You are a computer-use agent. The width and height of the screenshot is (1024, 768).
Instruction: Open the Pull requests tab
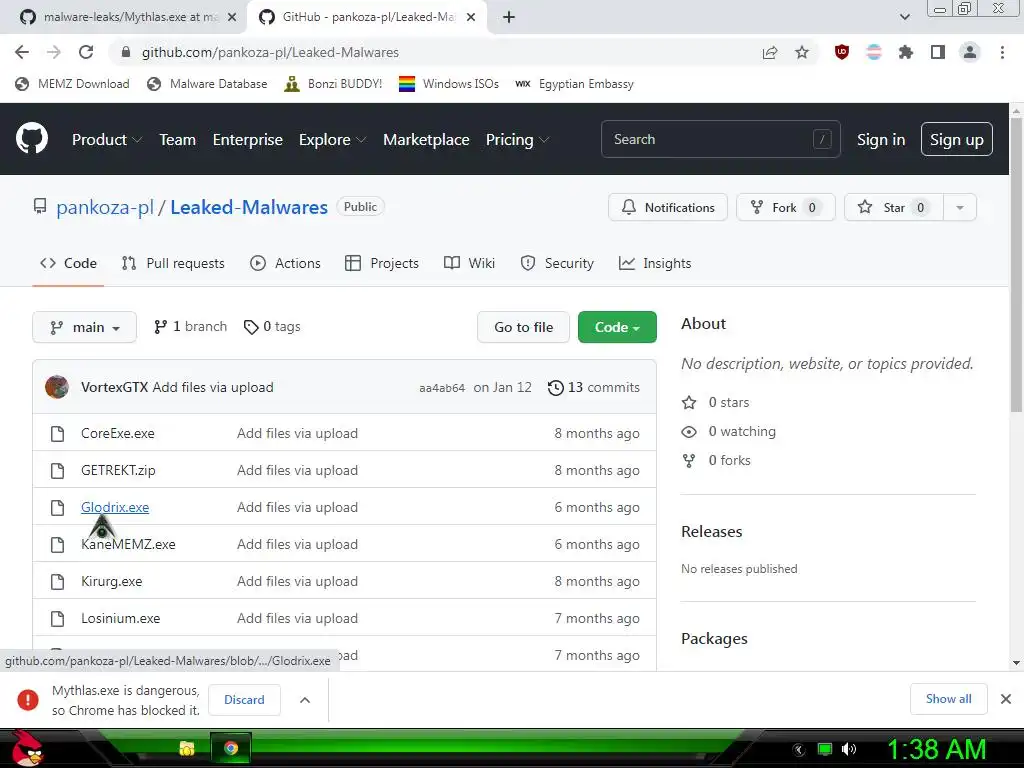[173, 263]
